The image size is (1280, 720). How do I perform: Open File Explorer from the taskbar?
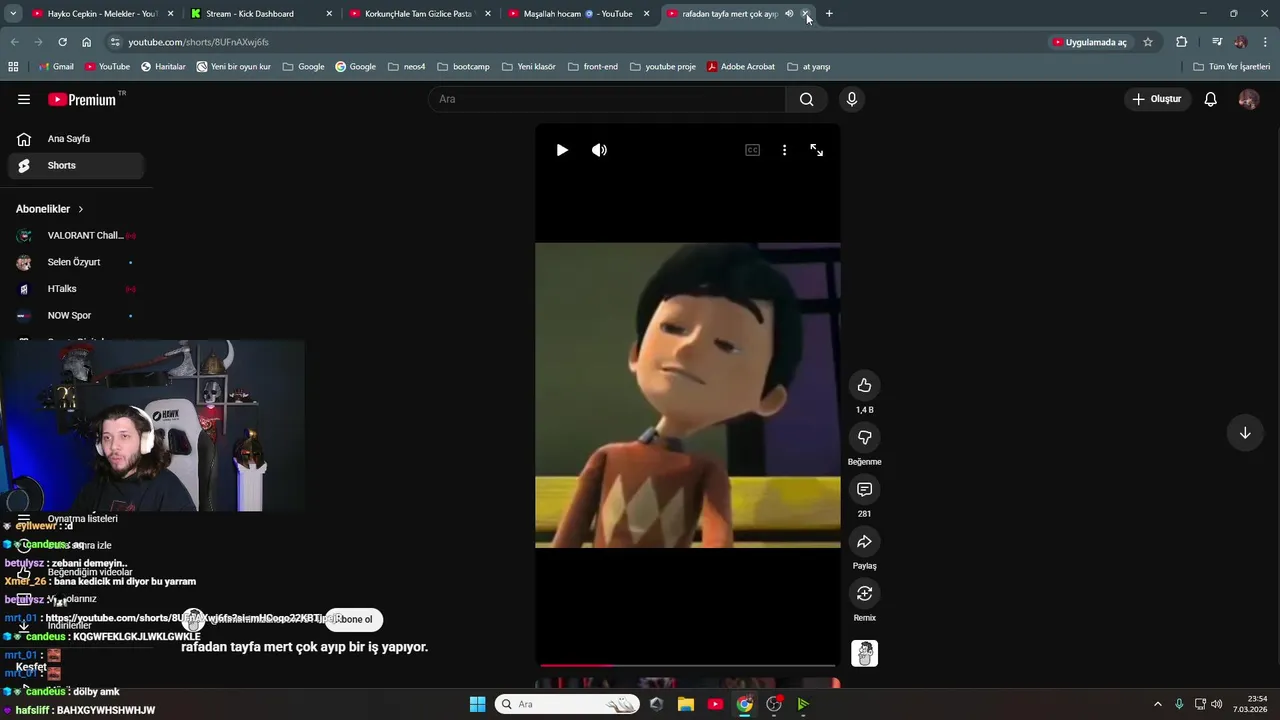coord(686,704)
